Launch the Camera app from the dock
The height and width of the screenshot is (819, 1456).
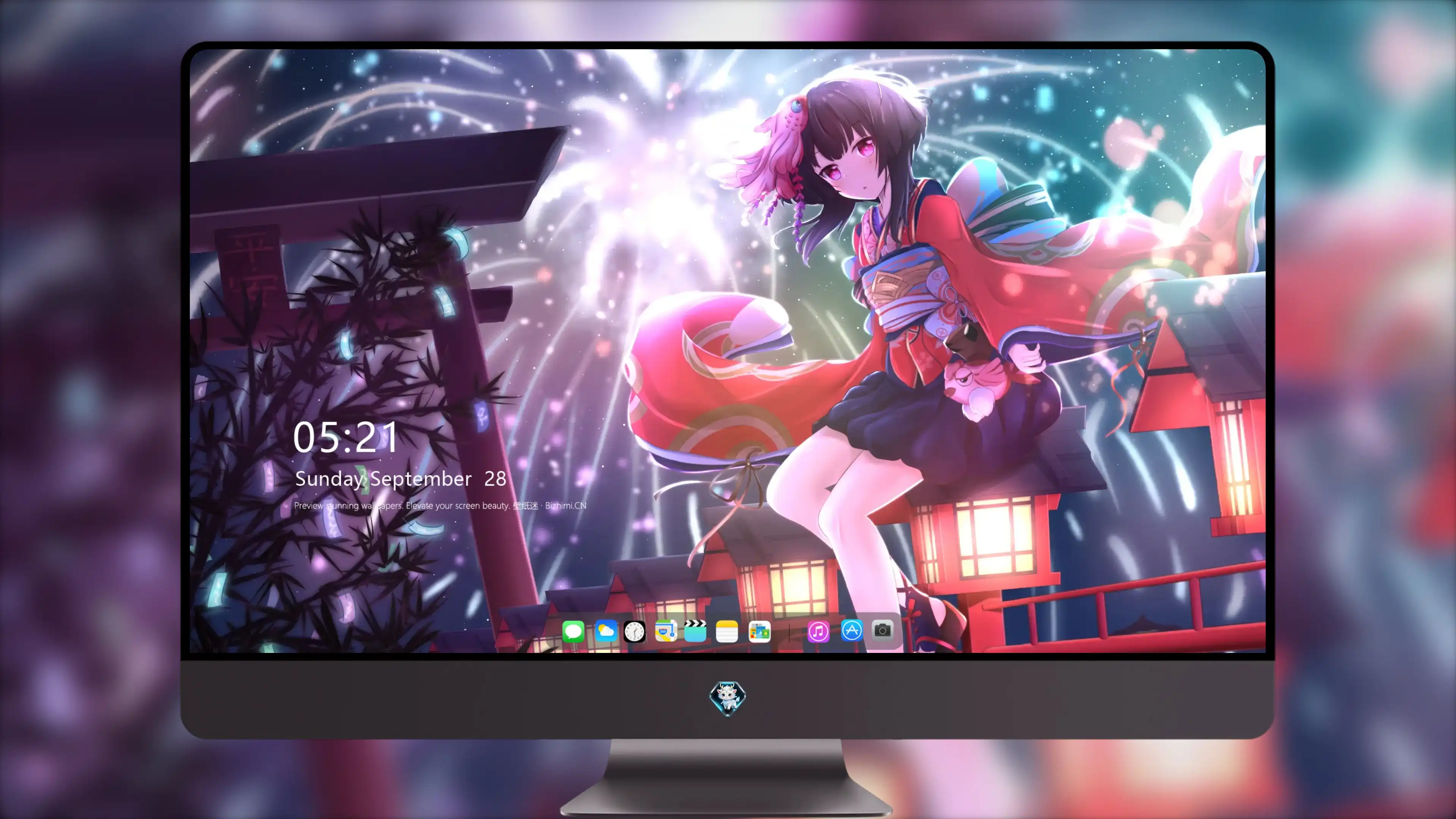882,630
